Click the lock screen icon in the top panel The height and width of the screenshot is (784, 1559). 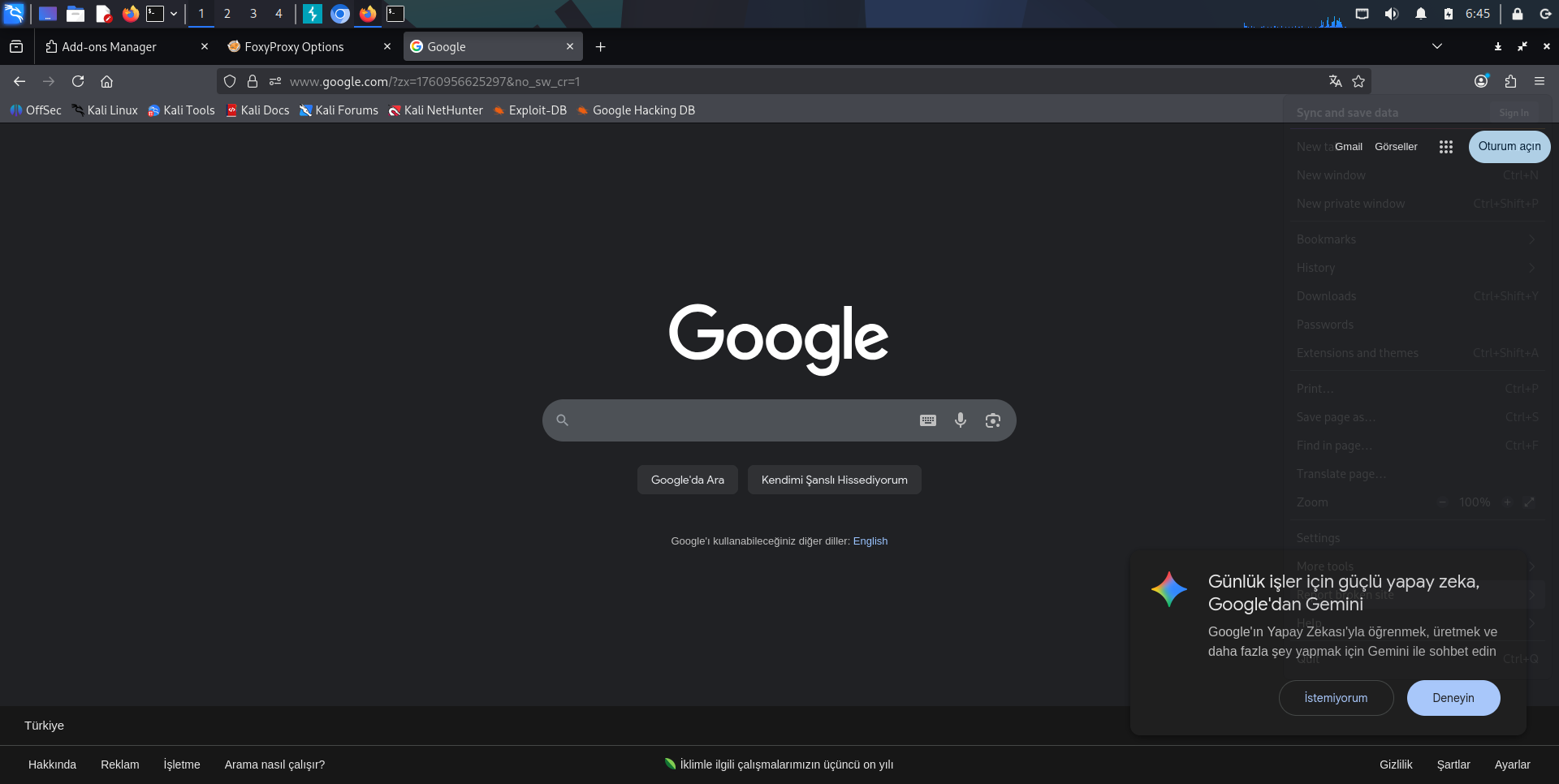click(x=1518, y=14)
